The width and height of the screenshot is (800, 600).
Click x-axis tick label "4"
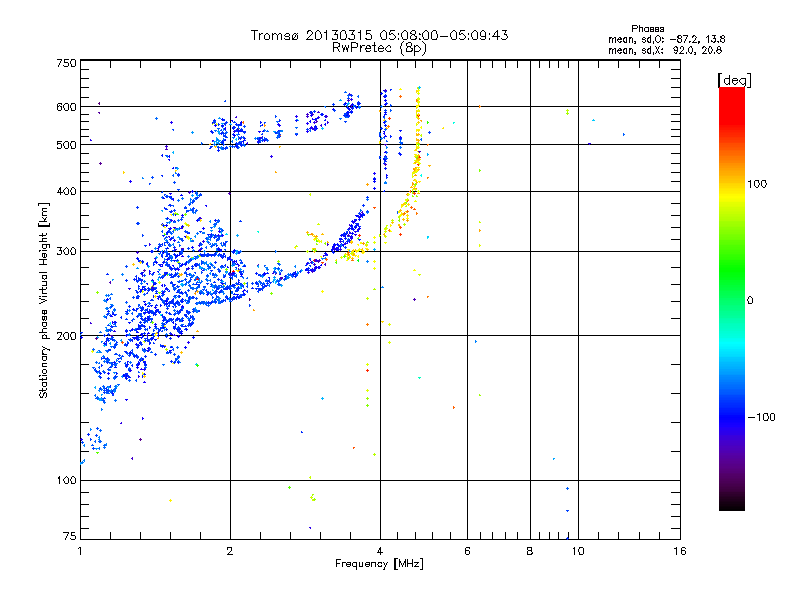click(x=380, y=551)
